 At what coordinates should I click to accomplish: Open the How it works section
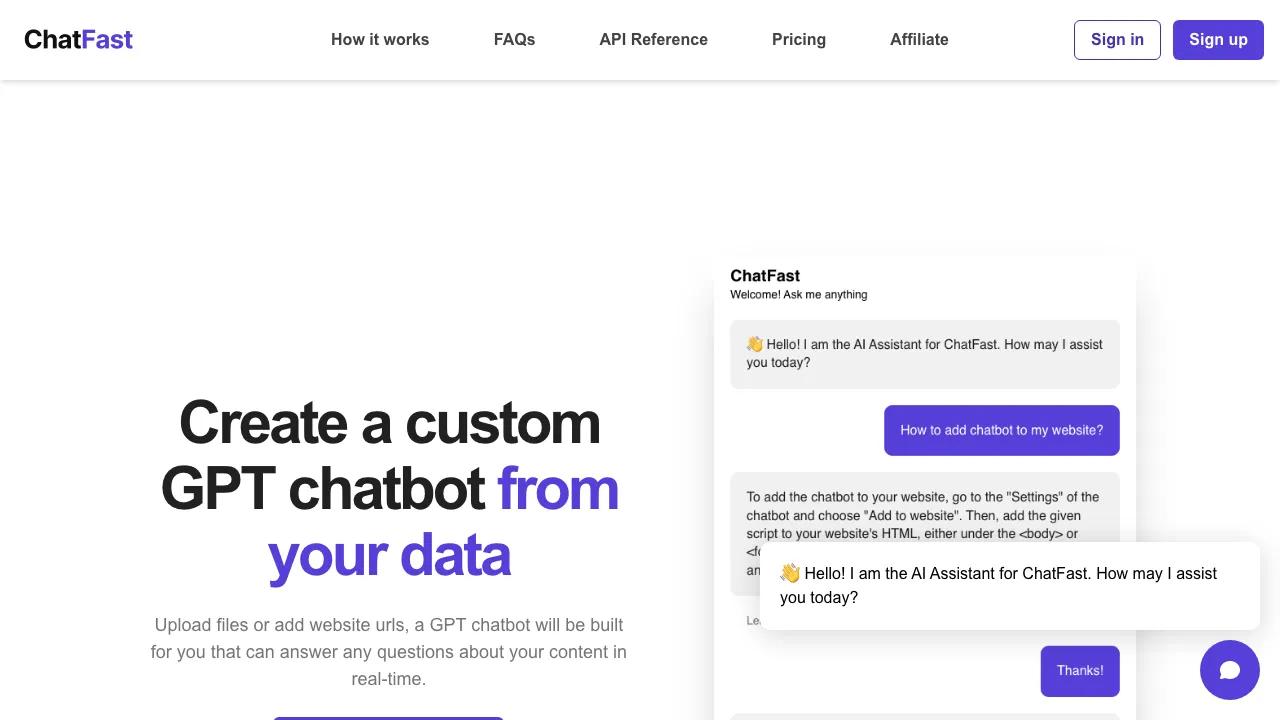point(380,40)
